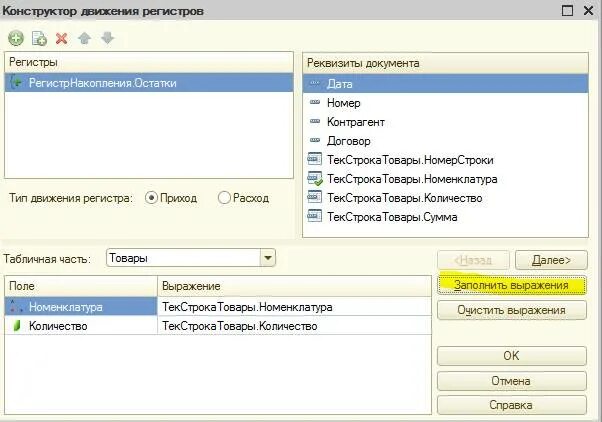Click the Move down arrow icon
Screen dimensions: 602x422
108,38
